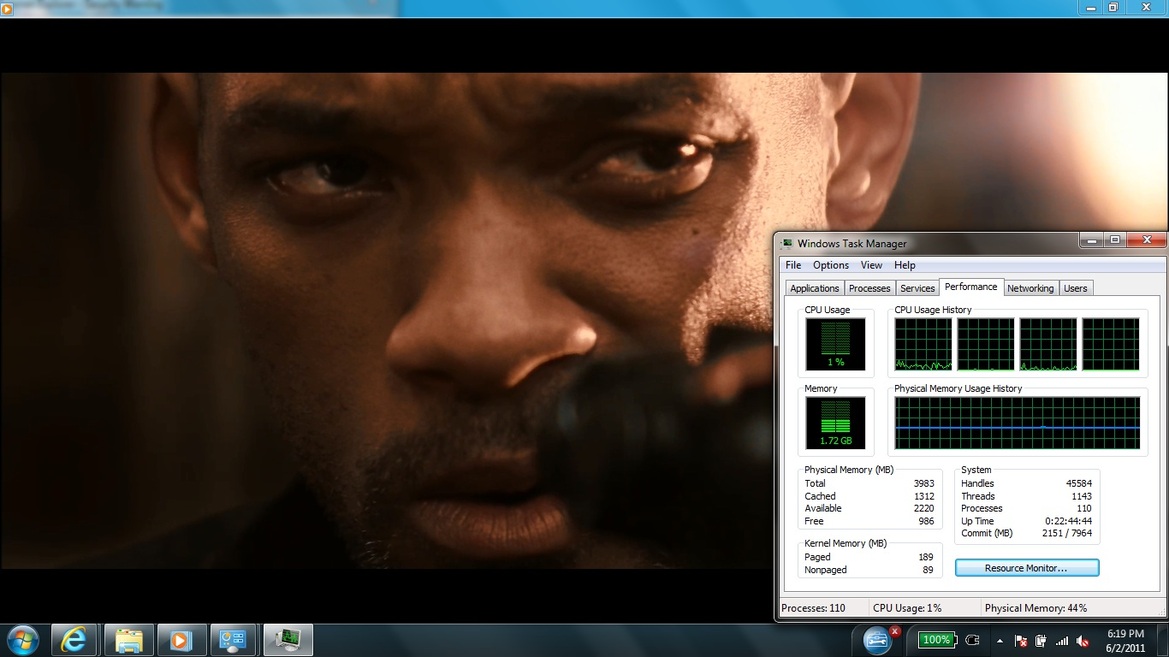1169x657 pixels.
Task: Open the Control Panel taskbar icon
Action: coord(233,641)
